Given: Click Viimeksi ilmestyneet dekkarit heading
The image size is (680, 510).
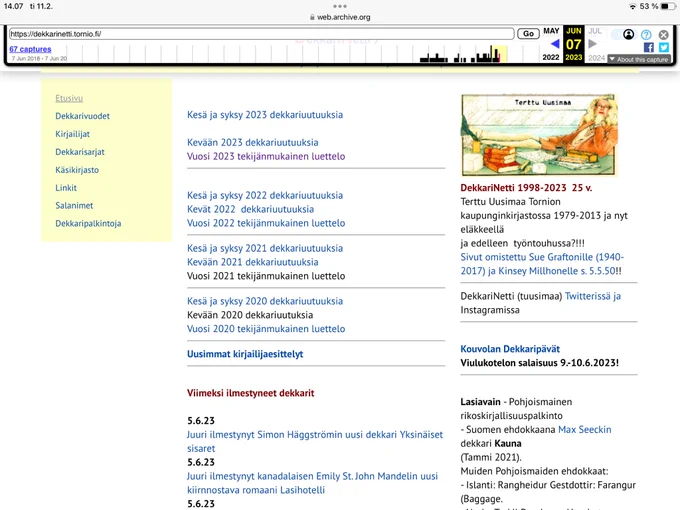Looking at the screenshot, I should [x=250, y=393].
